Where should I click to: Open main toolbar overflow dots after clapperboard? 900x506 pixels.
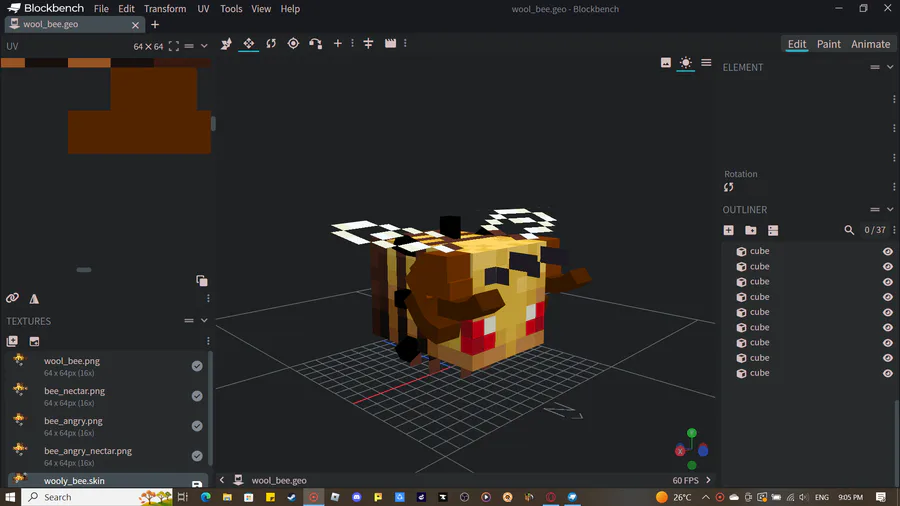point(405,44)
